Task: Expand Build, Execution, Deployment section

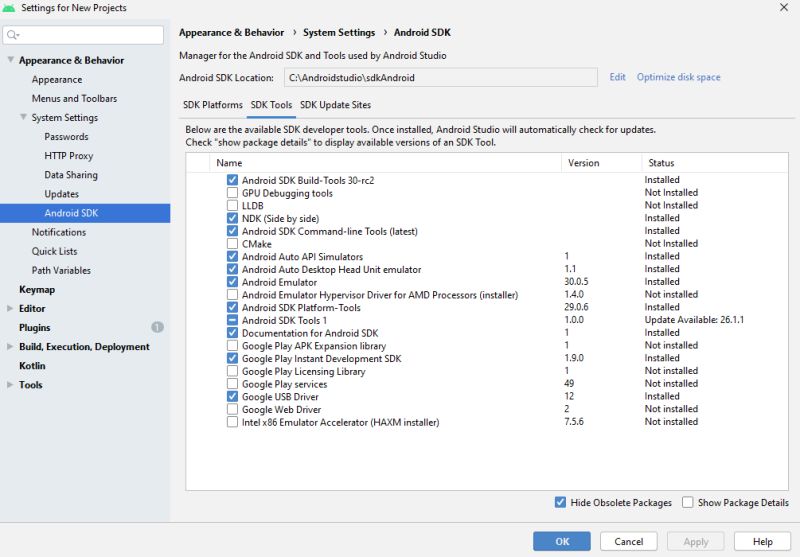Action: [10, 346]
